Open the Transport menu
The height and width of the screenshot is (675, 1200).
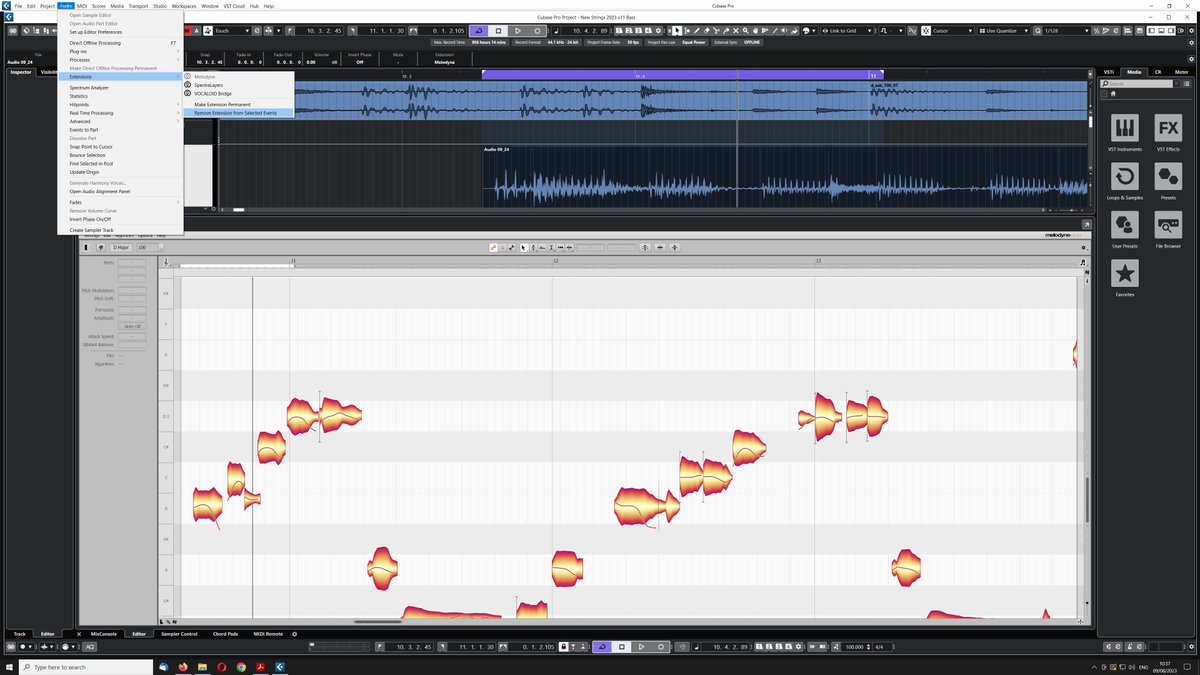click(x=138, y=6)
